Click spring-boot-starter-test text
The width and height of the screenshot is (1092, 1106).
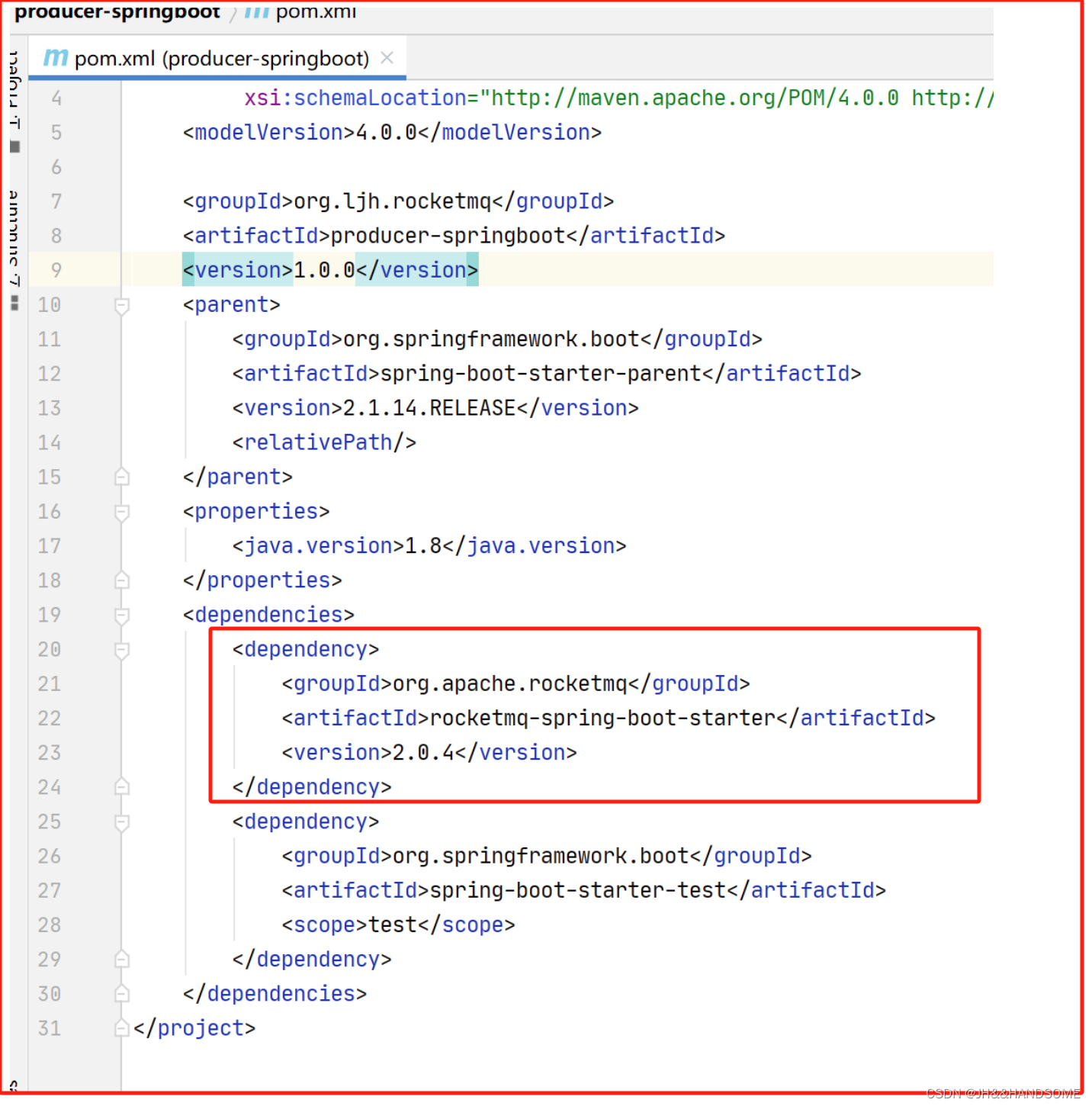coord(578,891)
